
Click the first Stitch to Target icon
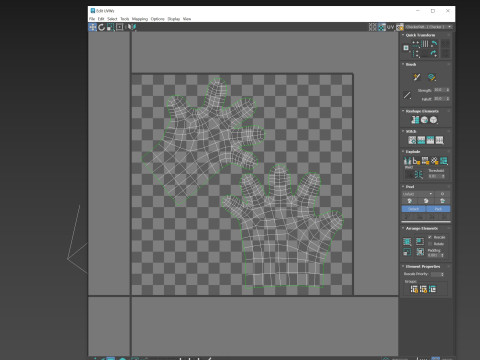click(412, 140)
